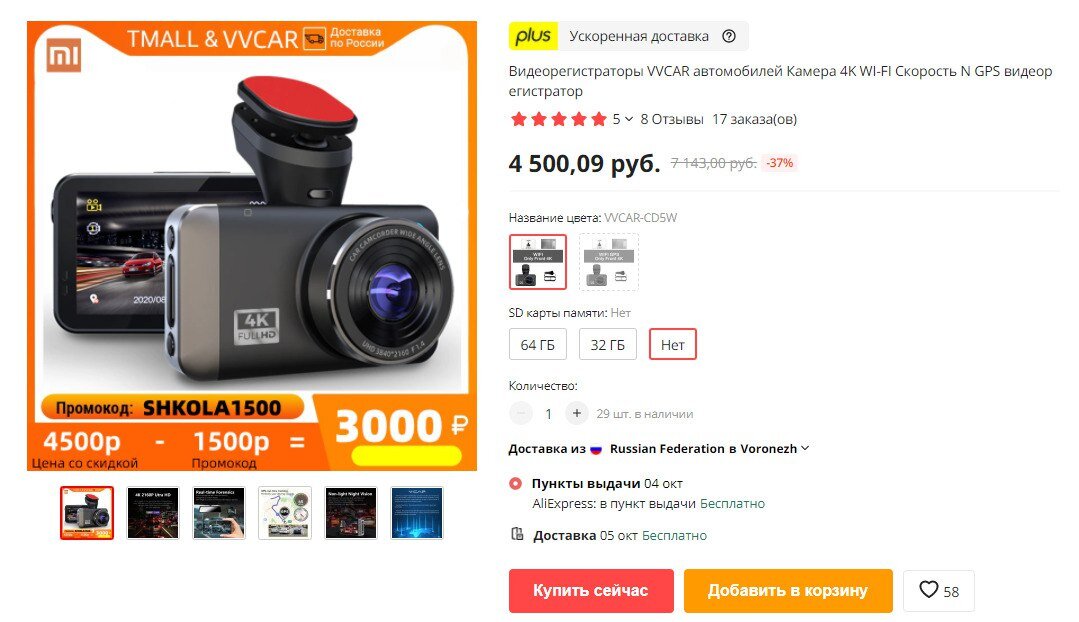Click the delivery document icon
Viewport: 1079px width, 622px height.
click(x=517, y=534)
